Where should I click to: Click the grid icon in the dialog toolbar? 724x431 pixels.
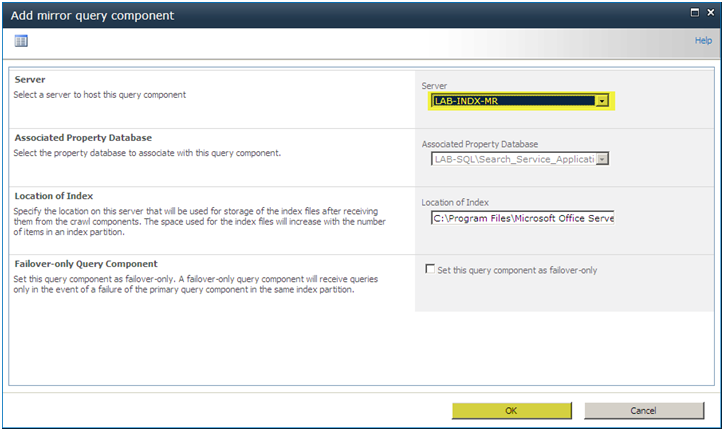click(x=20, y=41)
